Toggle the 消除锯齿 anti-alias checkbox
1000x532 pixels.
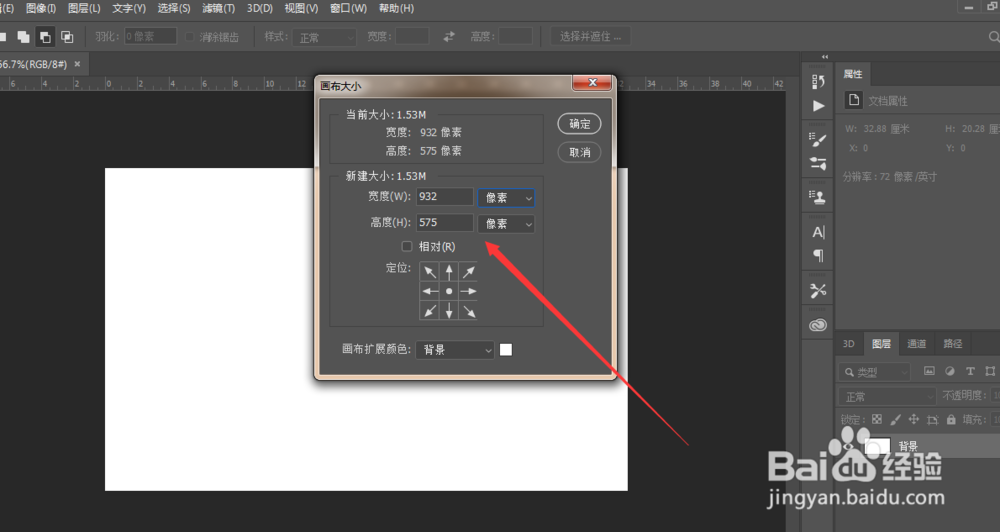coord(189,37)
